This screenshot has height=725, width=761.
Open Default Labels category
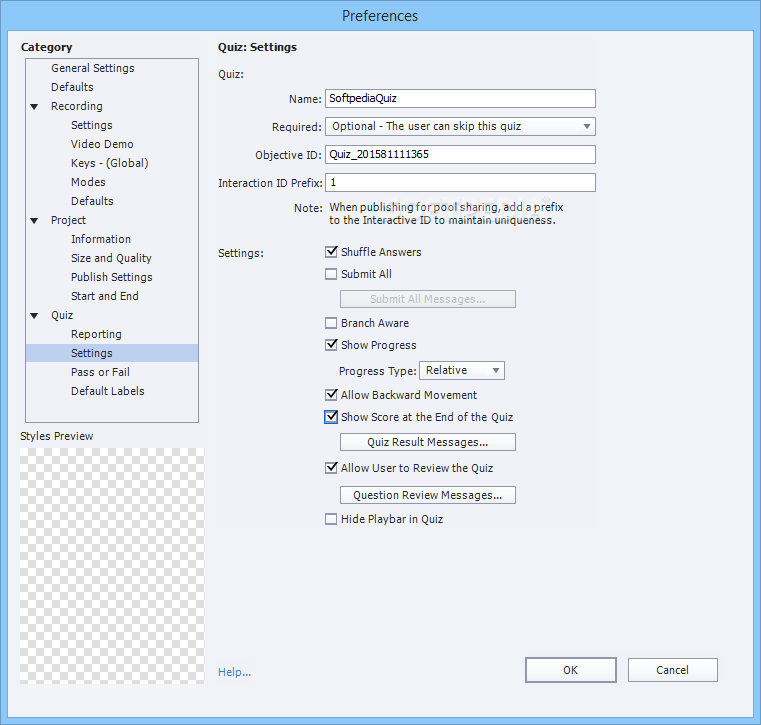pos(108,391)
